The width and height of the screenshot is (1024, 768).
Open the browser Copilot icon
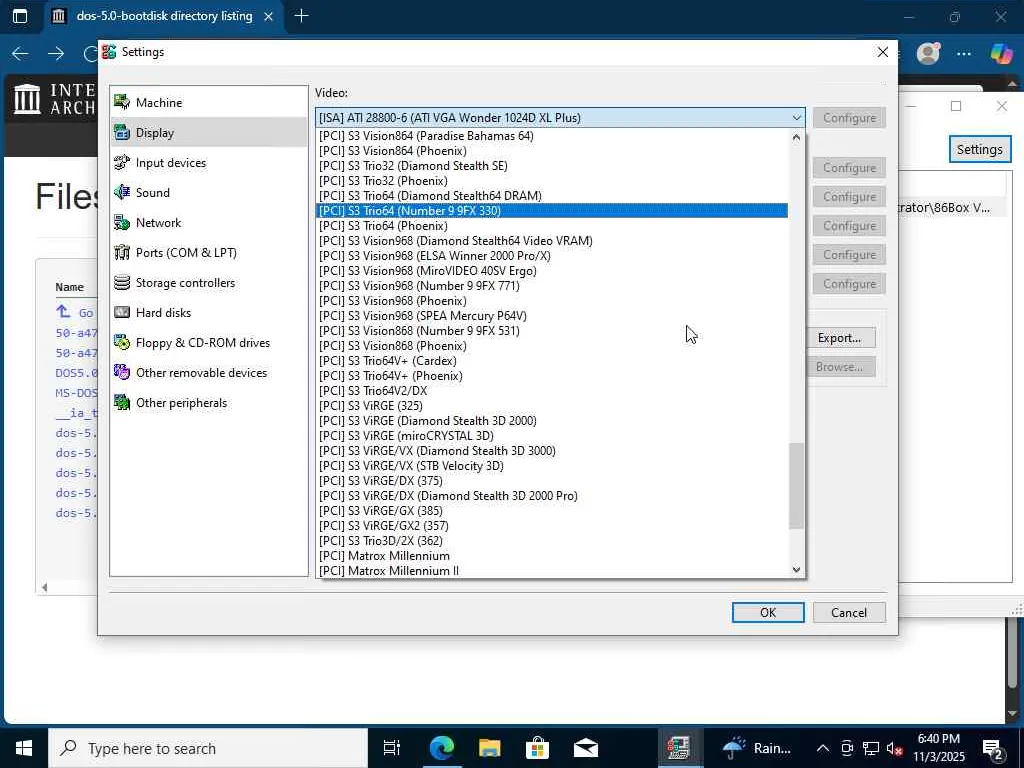pos(1000,54)
